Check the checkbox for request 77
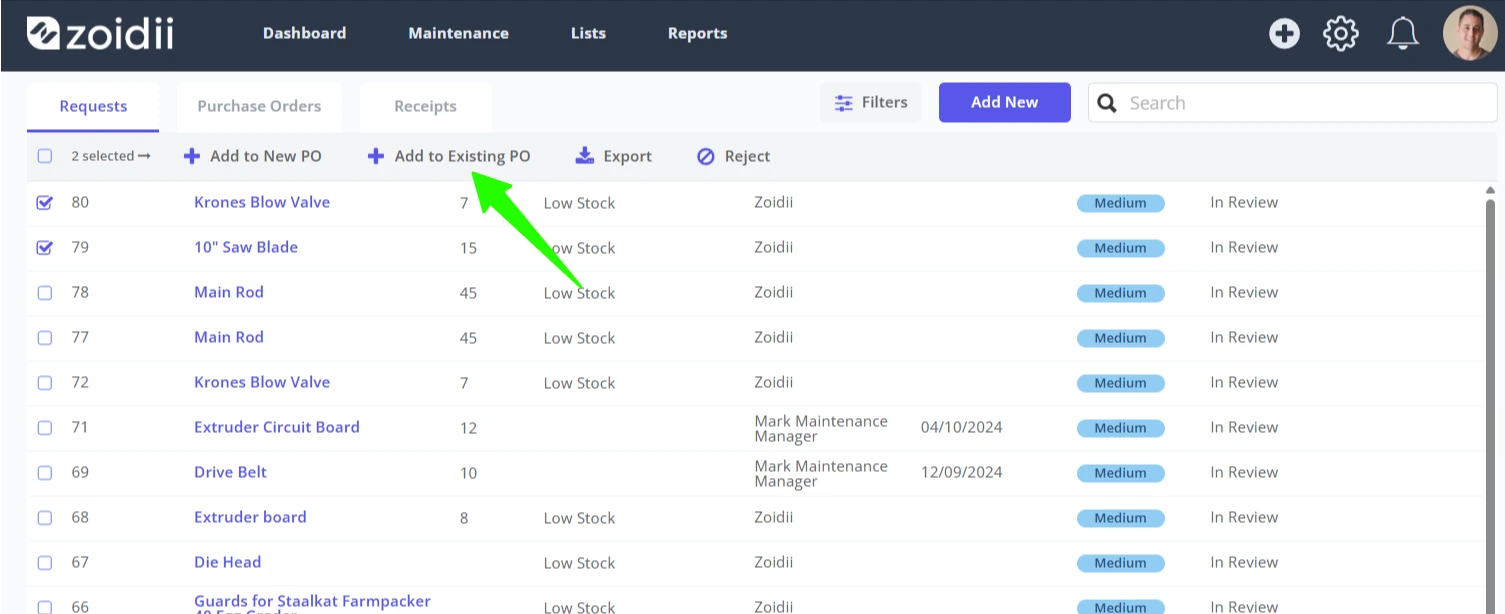Viewport: 1505px width, 614px height. [x=45, y=338]
